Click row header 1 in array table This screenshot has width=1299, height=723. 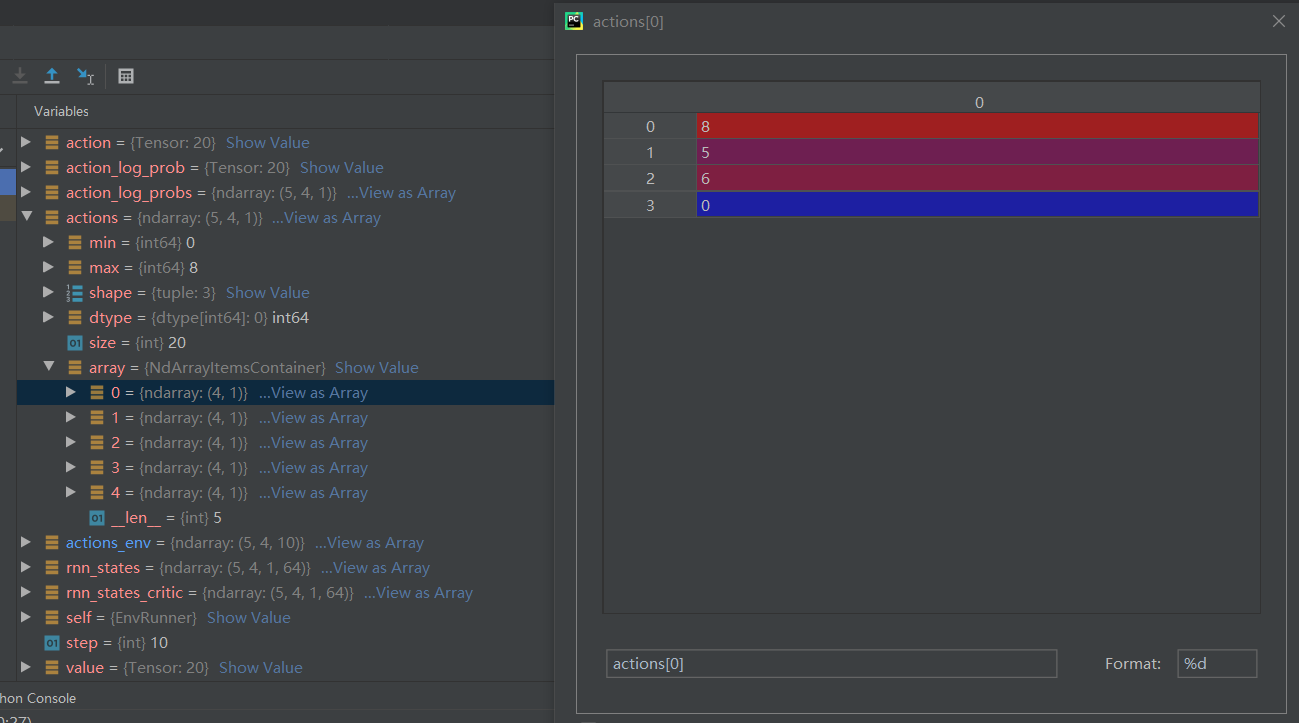pos(650,152)
